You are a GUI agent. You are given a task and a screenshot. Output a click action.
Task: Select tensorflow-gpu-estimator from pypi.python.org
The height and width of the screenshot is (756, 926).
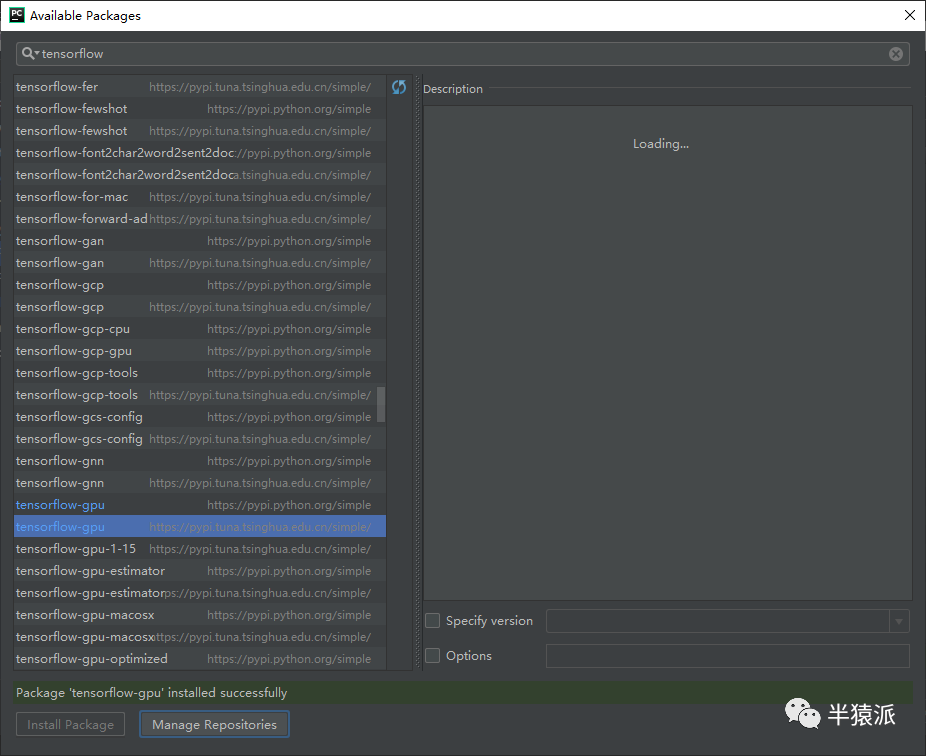coord(200,571)
